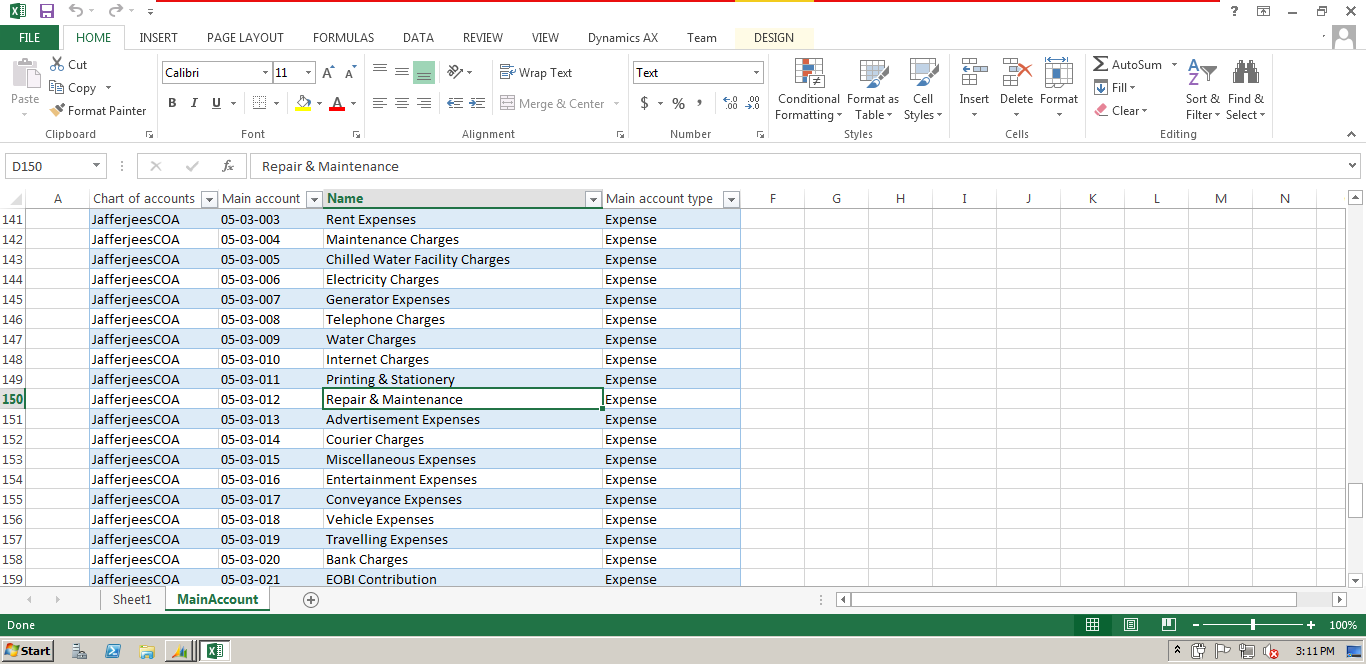Viewport: 1366px width, 664px height.
Task: Open the filter dropdown on Name column
Action: coord(593,199)
